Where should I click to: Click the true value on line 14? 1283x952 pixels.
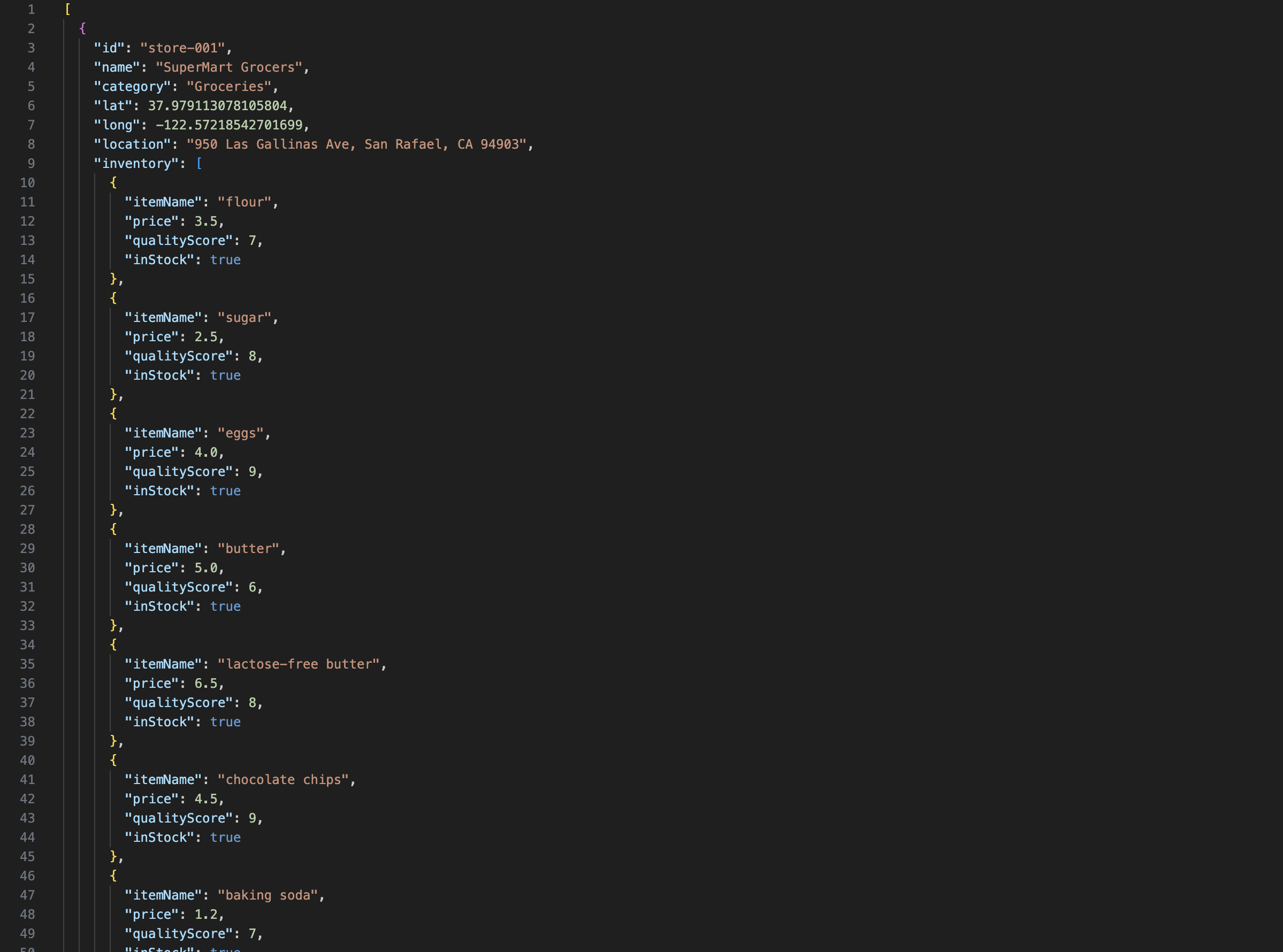(x=225, y=260)
